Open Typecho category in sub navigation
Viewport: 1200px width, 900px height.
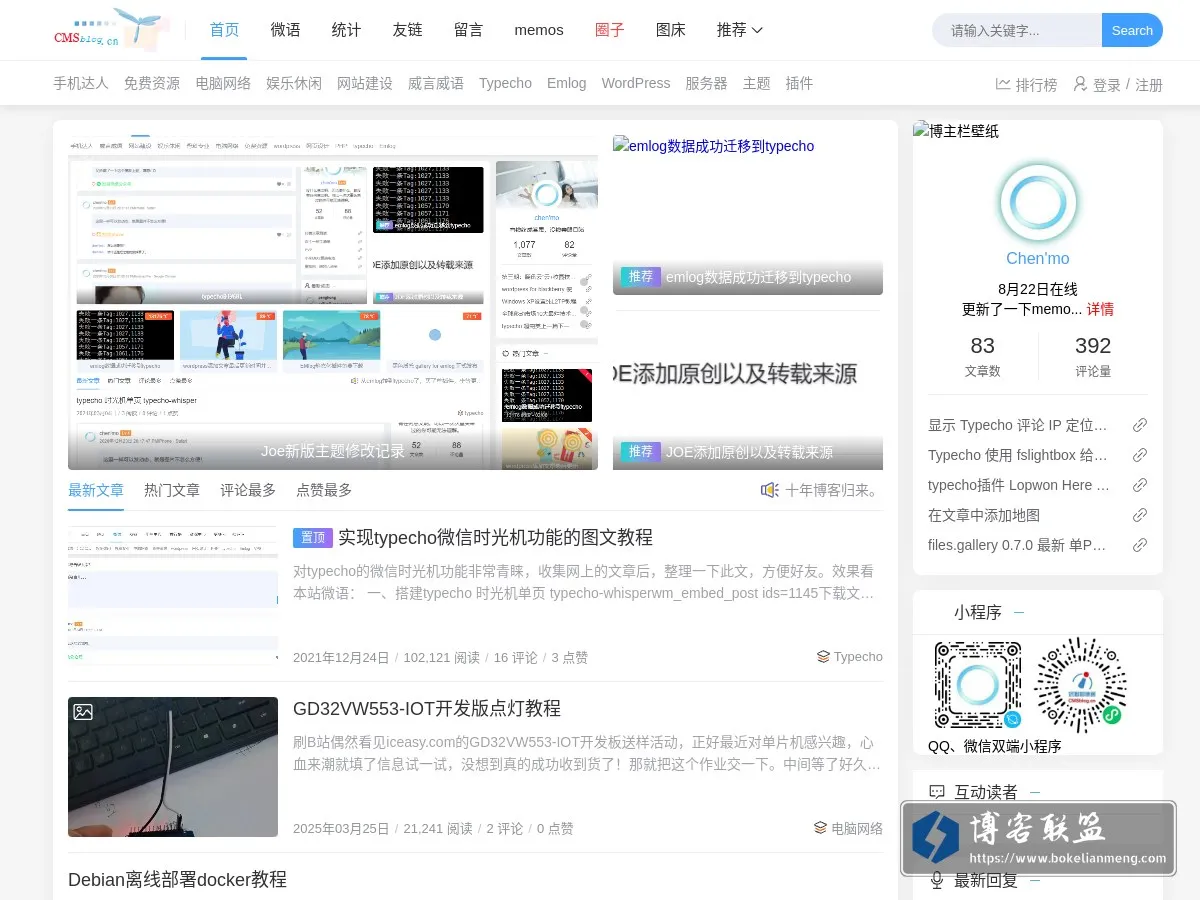pyautogui.click(x=505, y=83)
